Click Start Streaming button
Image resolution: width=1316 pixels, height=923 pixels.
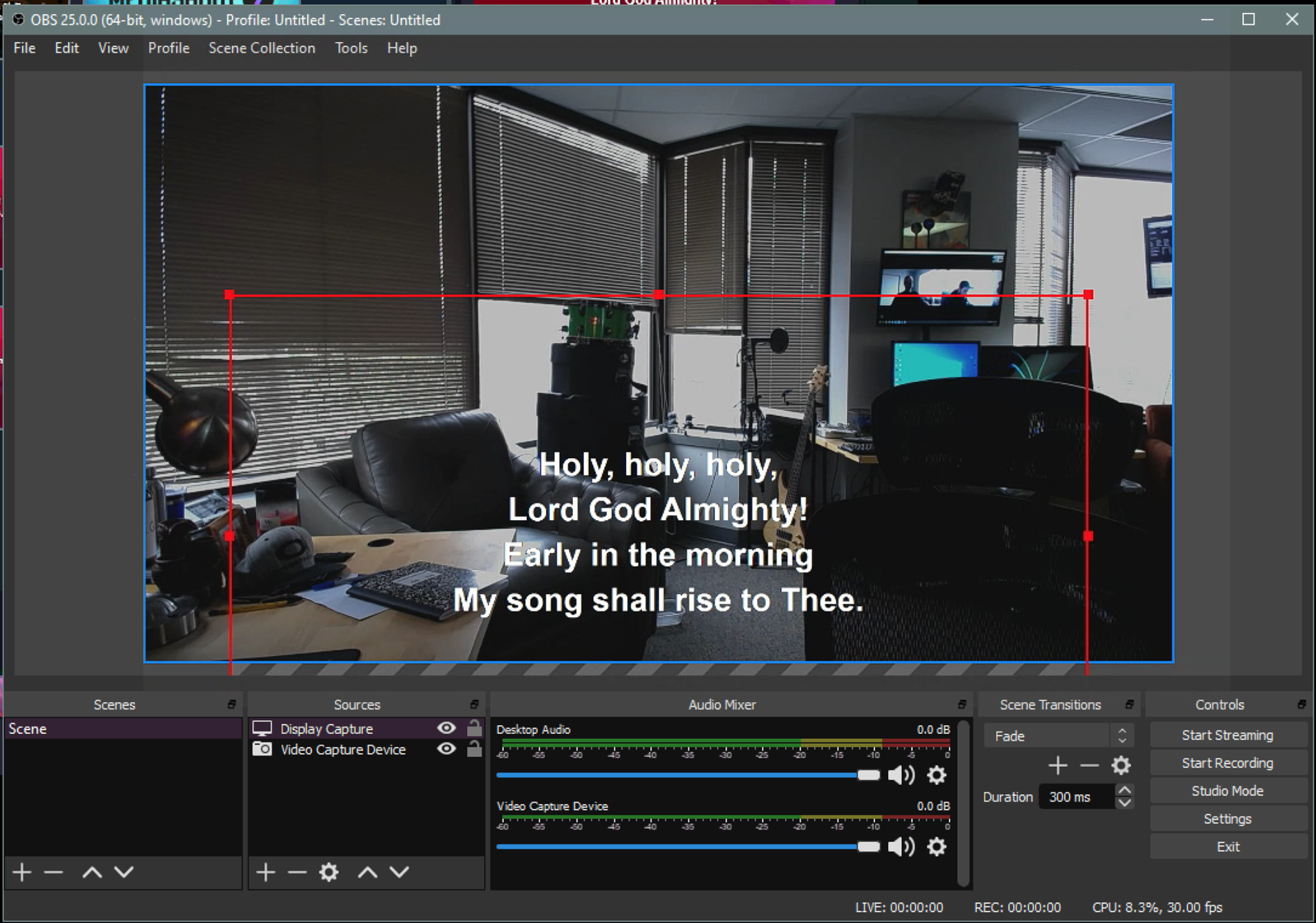click(x=1227, y=735)
